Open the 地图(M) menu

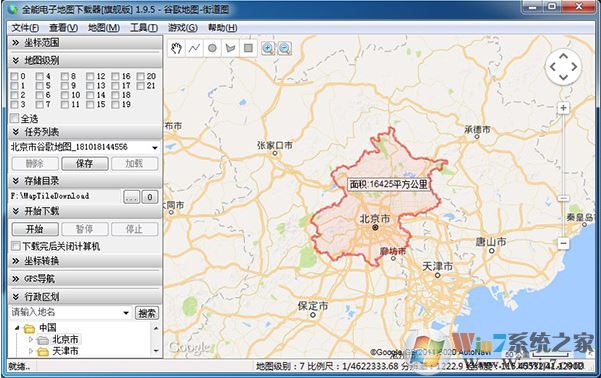tap(104, 28)
